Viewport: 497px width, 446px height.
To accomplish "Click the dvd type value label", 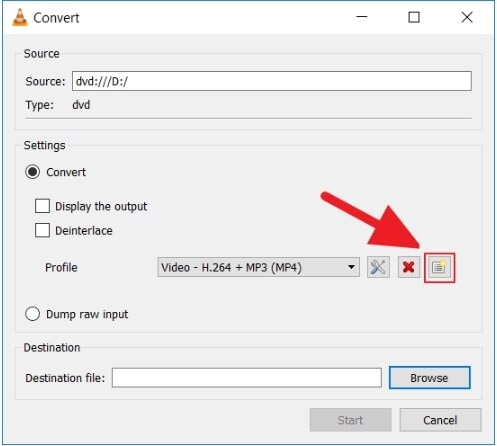I will click(81, 105).
